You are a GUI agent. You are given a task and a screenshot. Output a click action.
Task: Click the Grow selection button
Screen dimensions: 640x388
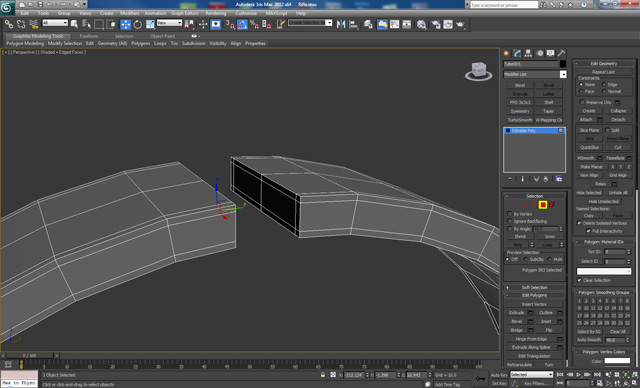click(549, 237)
